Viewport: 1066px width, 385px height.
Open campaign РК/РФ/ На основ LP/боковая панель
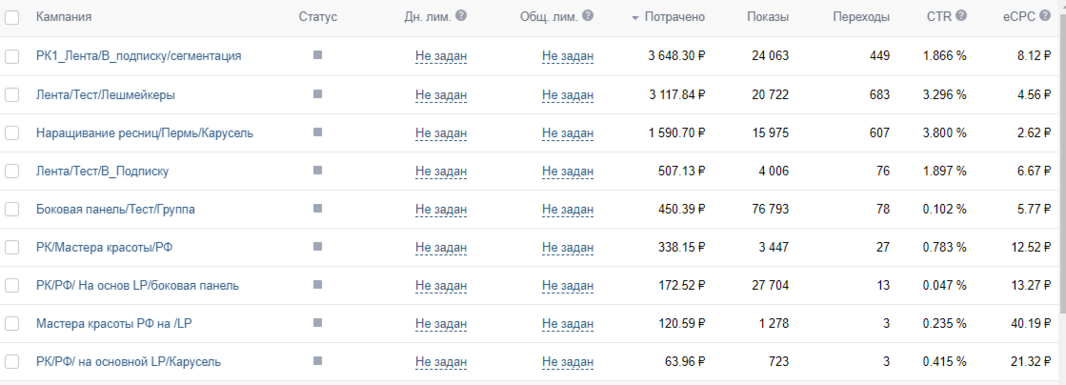[x=137, y=286]
